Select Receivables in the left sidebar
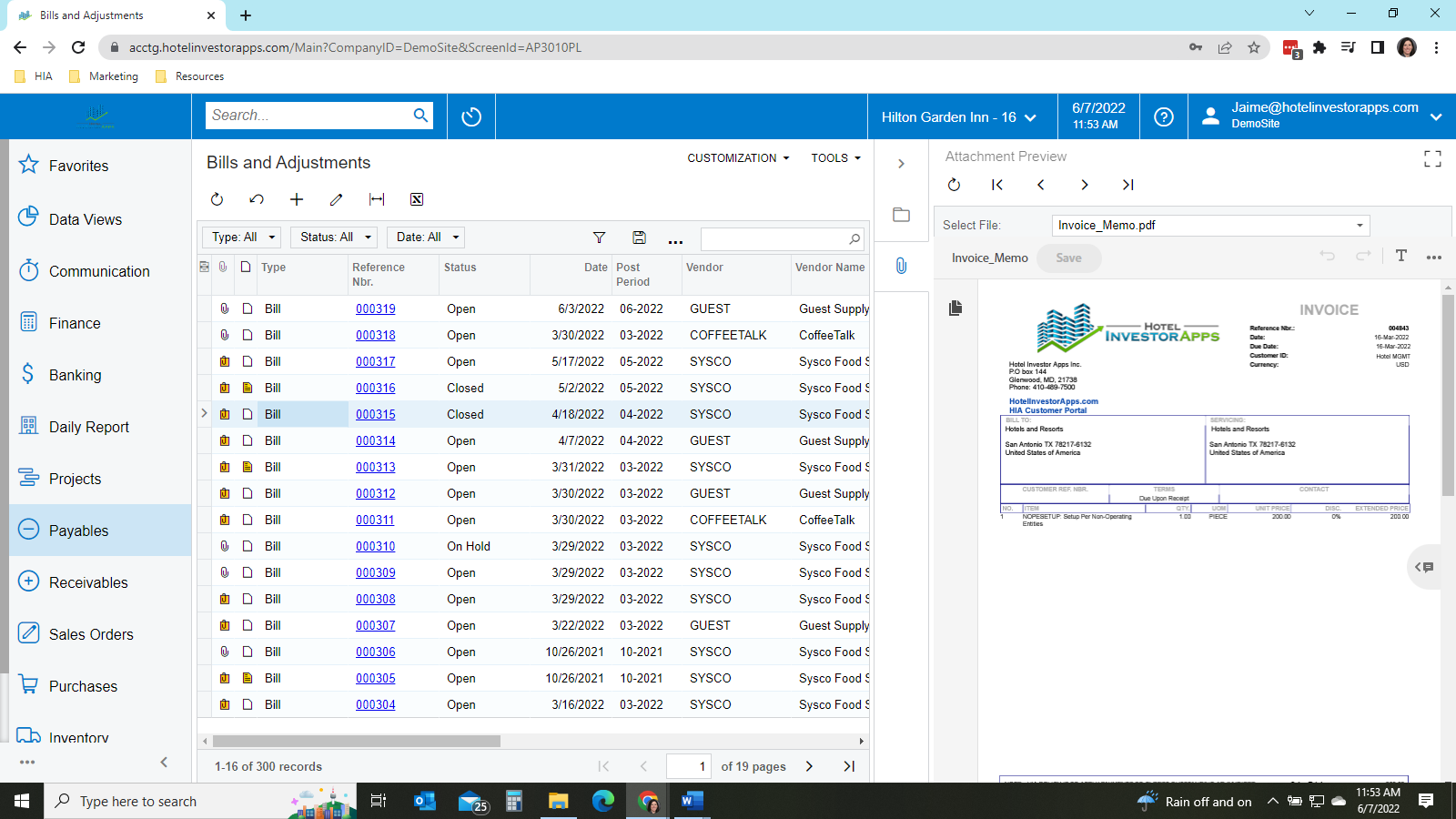 [x=88, y=582]
